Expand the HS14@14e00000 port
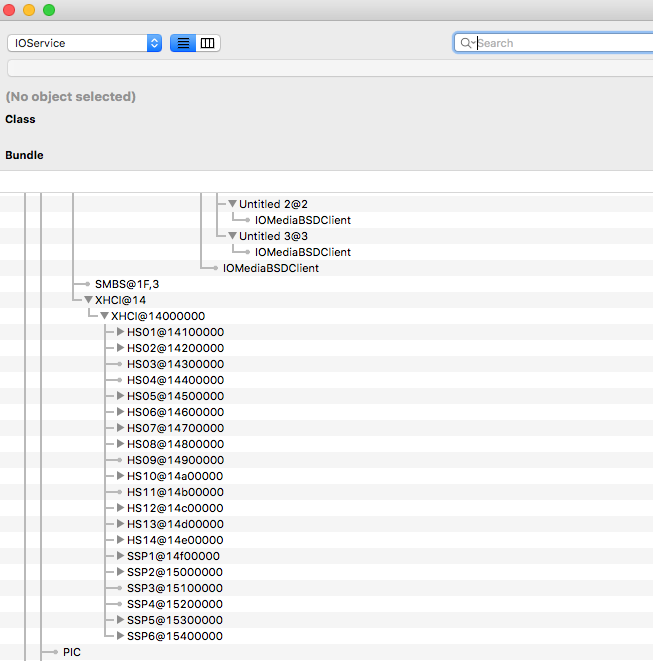Screen dimensions: 653x661 point(120,540)
